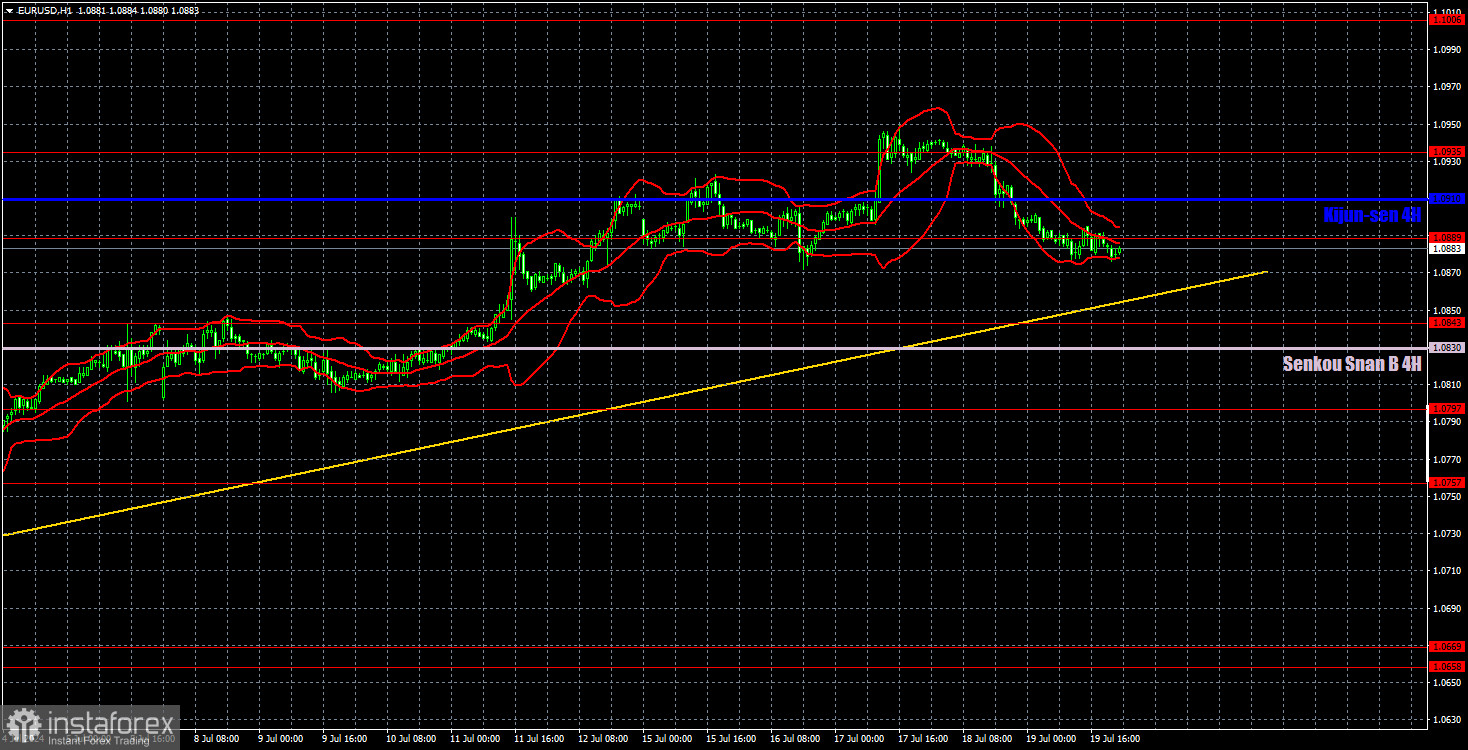Click the OHLC values 1.0881 1.0884 1.0880 1.0883
This screenshot has width=1468, height=750.
point(139,10)
